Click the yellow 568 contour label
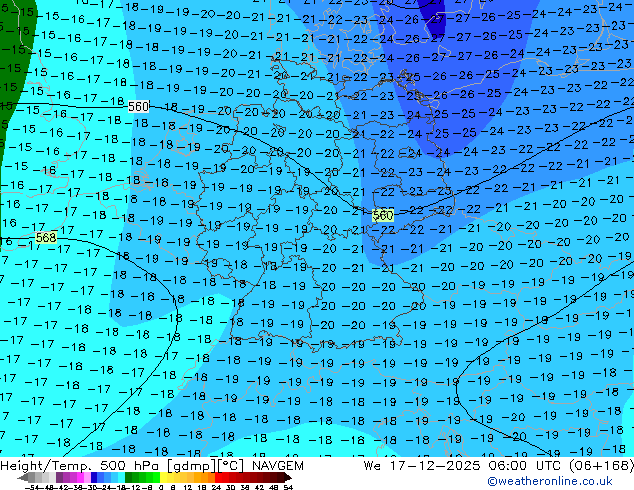The width and height of the screenshot is (634, 490). click(x=46, y=237)
